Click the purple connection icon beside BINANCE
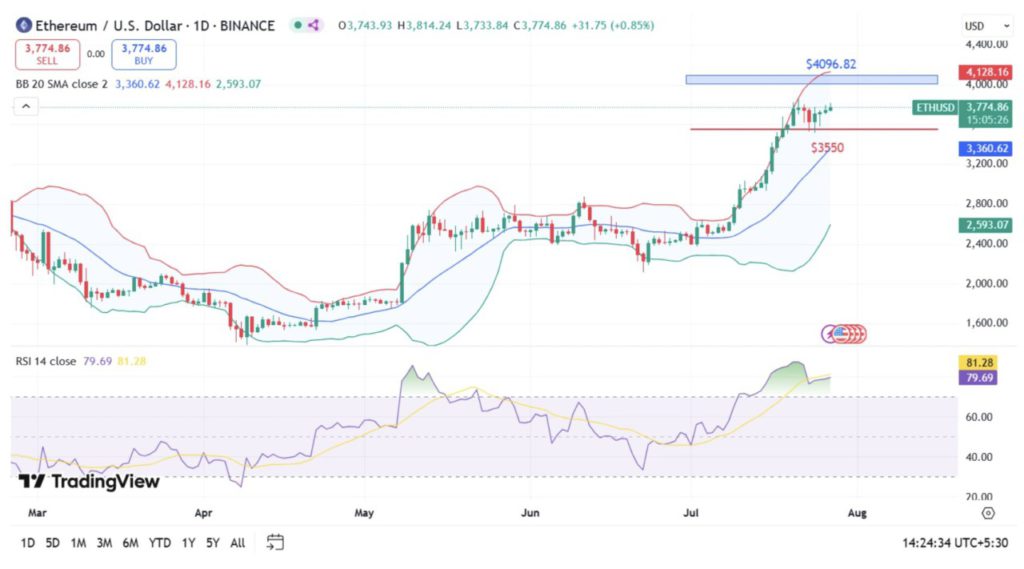1024x569 pixels. pyautogui.click(x=316, y=25)
